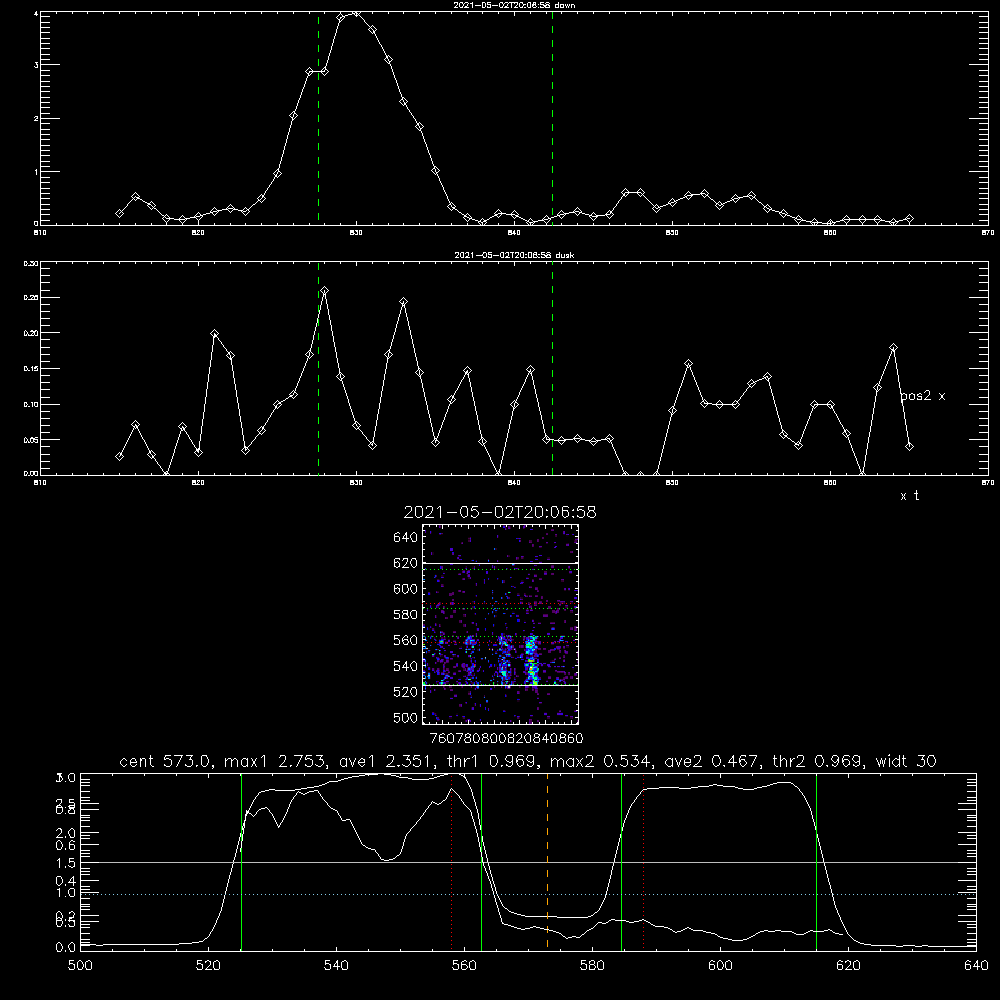This screenshot has height=1000, width=1000.
Task: Click the green vertical line near 563 in the bottom plot
Action: pyautogui.click(x=481, y=862)
